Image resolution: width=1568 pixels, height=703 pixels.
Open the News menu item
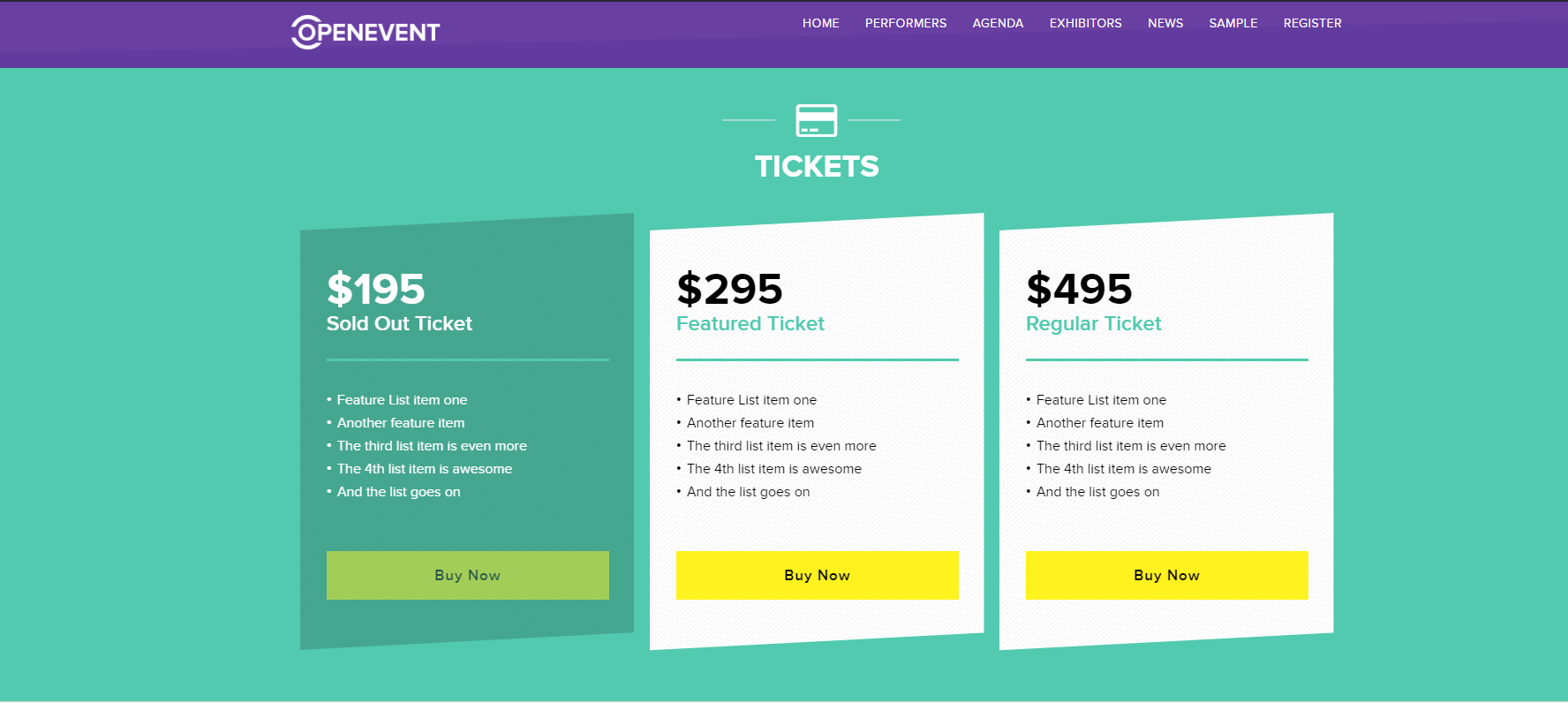coord(1165,23)
